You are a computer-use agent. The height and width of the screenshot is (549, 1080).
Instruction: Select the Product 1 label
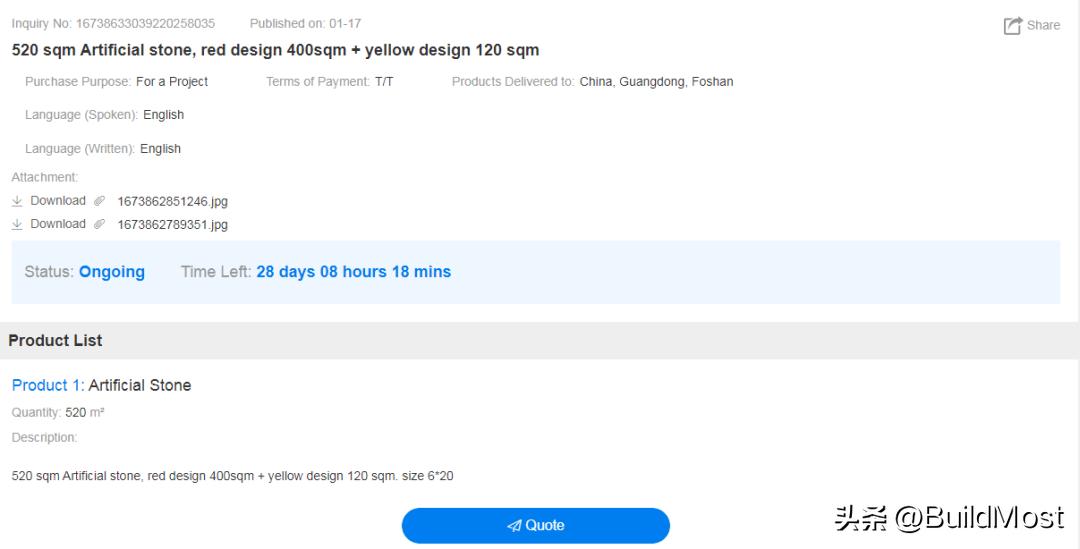(x=47, y=385)
